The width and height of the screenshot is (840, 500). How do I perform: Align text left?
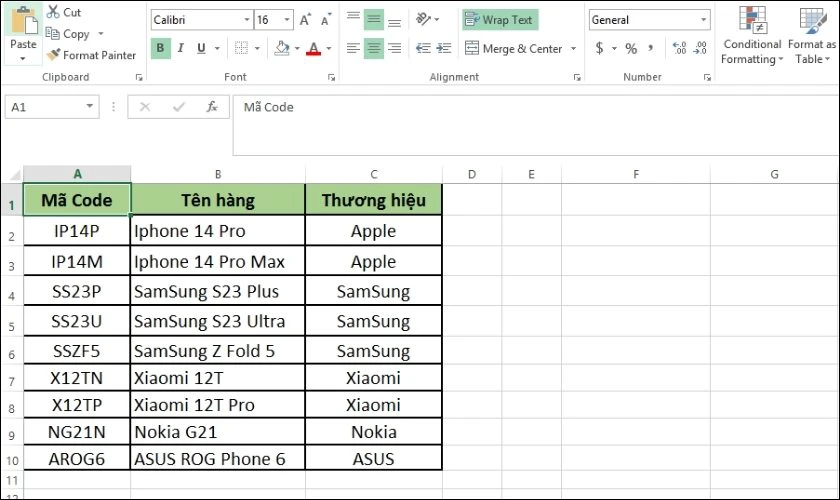point(353,48)
